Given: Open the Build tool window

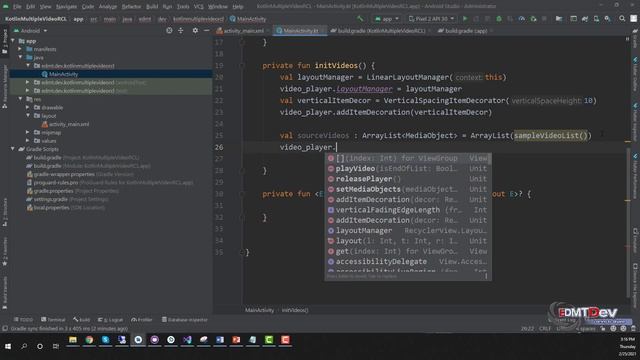Looking at the screenshot, I should 82,320.
